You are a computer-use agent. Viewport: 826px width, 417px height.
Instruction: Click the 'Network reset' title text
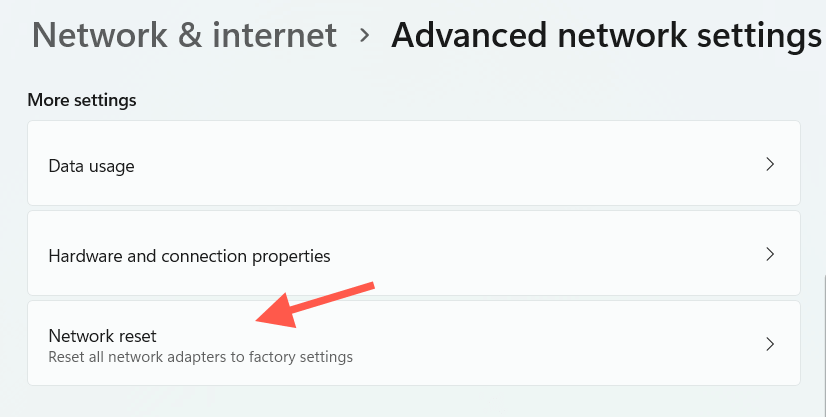click(x=102, y=336)
